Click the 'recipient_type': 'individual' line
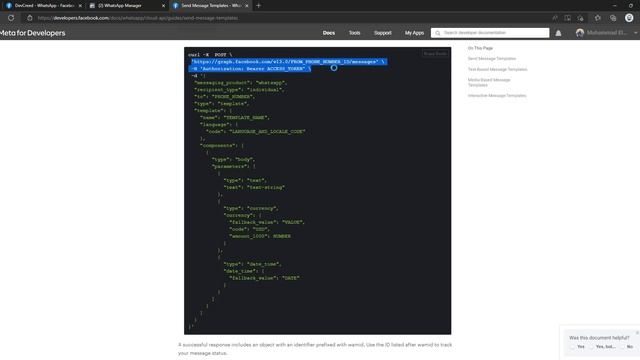Viewport: 640px width, 360px height. pos(239,90)
